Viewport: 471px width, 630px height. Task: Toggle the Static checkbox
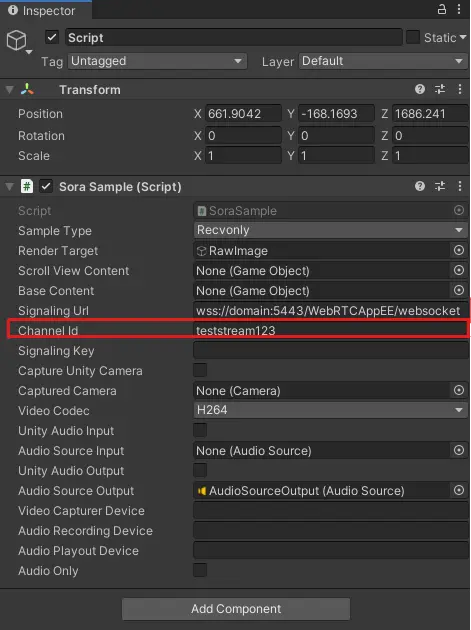tap(413, 37)
